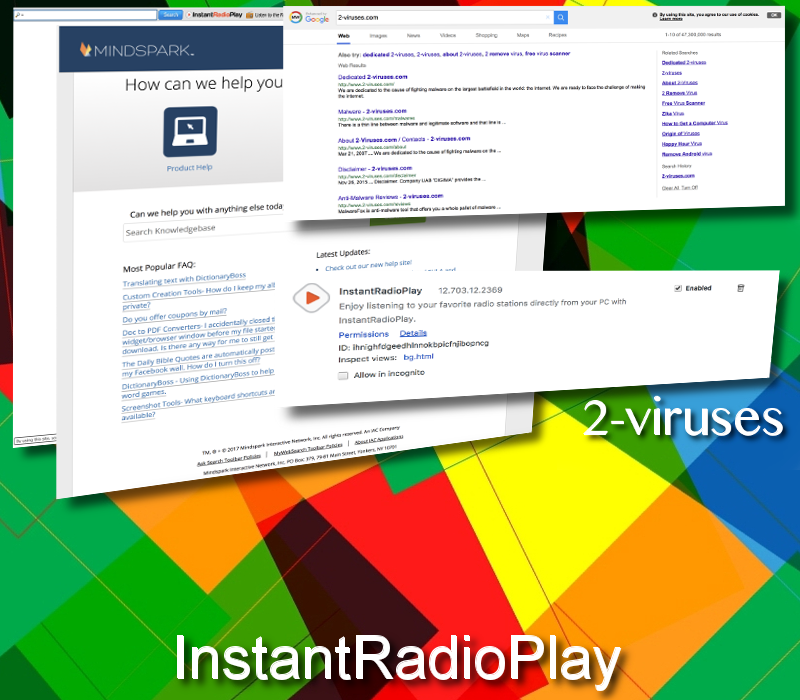Click Turn Off under Search History
The width and height of the screenshot is (800, 700).
pyautogui.click(x=690, y=188)
